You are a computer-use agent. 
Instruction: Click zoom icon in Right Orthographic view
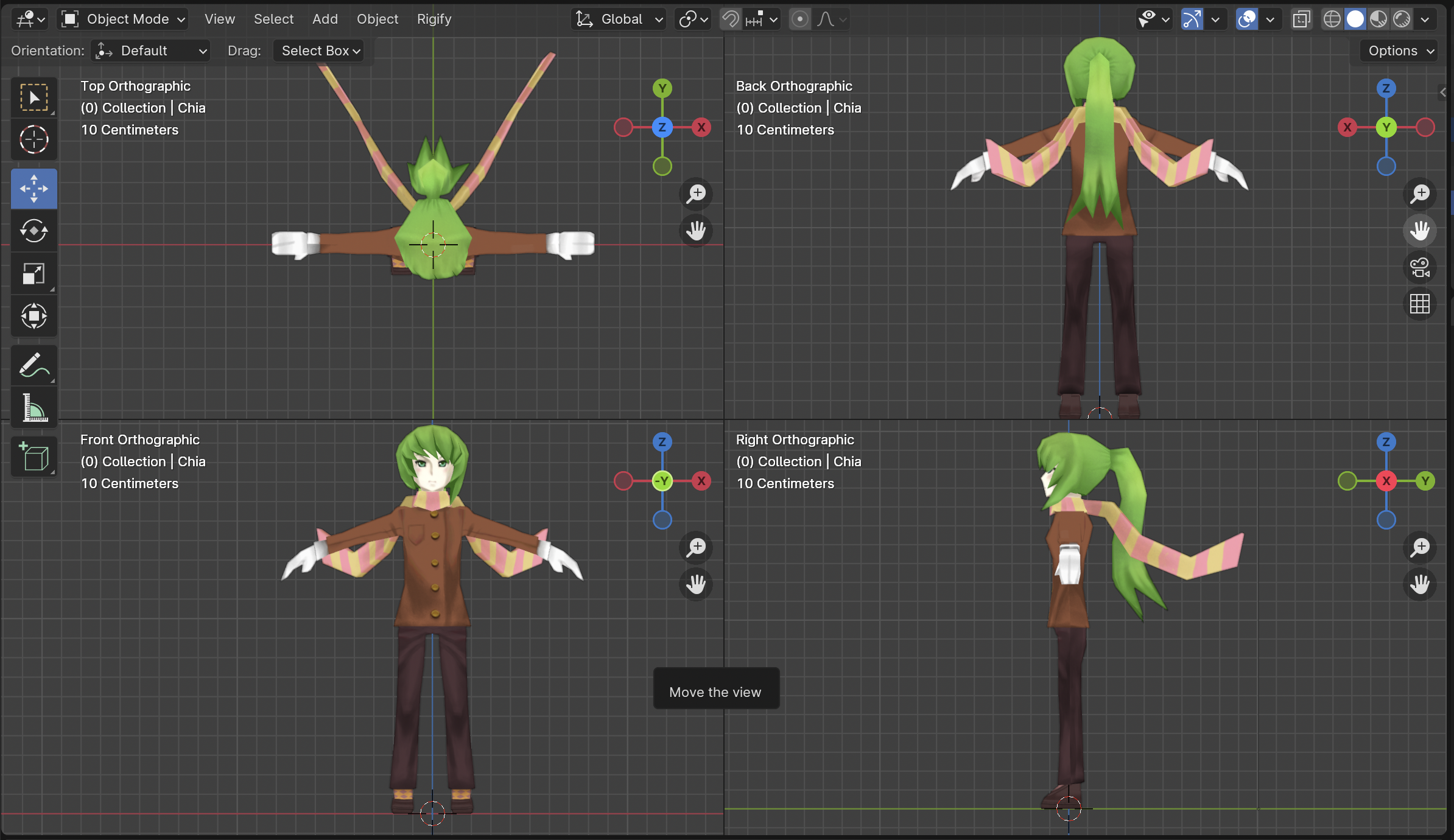coord(1420,548)
